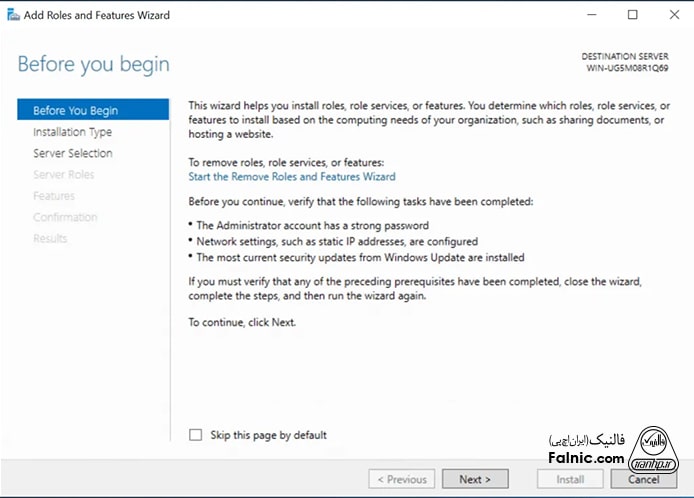Image resolution: width=694 pixels, height=498 pixels.
Task: Open the Confirmation step in the sidebar
Action: coord(65,217)
